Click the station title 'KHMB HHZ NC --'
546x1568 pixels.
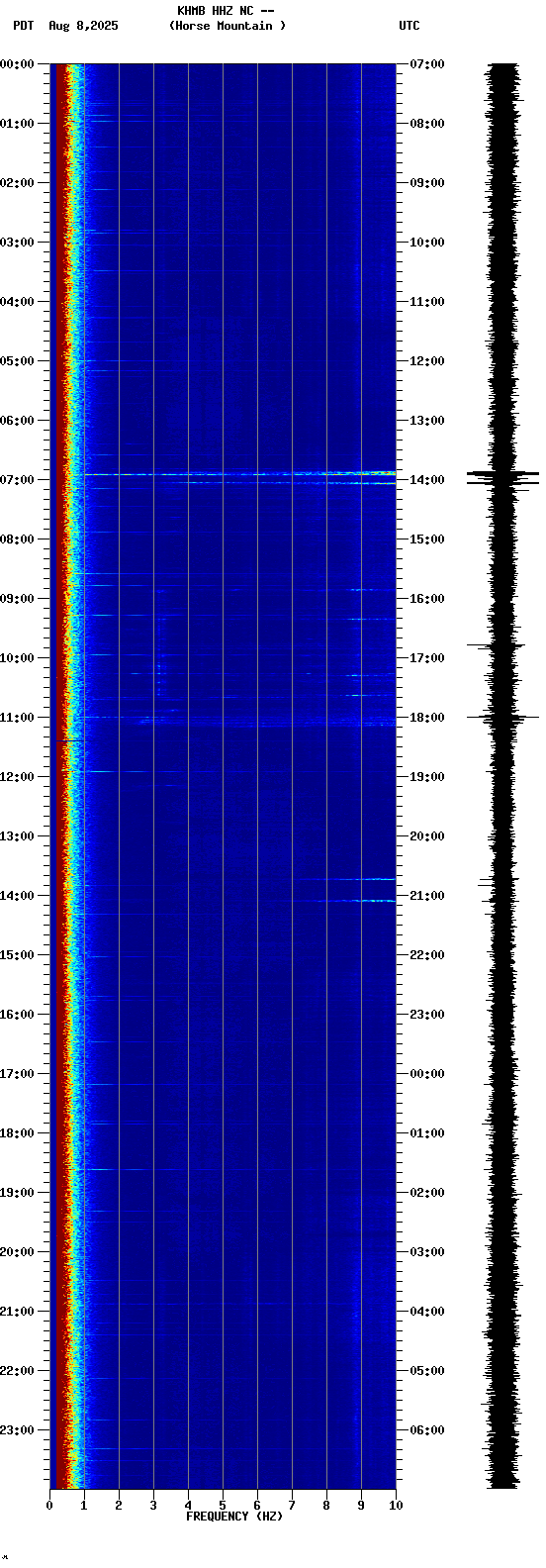[226, 10]
